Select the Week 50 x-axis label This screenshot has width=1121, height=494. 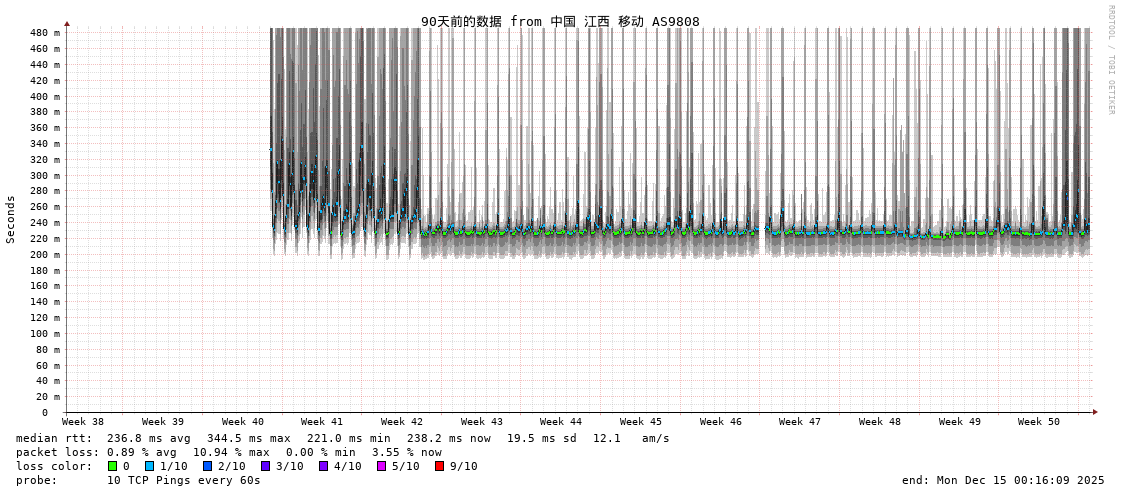[x=1038, y=422]
